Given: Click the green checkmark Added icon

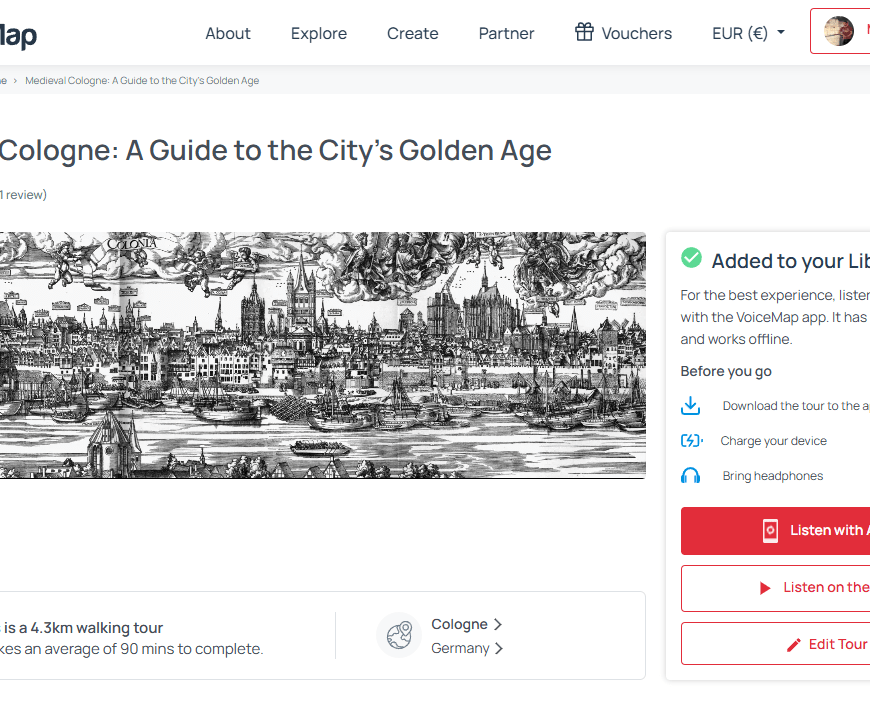Looking at the screenshot, I should [x=691, y=258].
